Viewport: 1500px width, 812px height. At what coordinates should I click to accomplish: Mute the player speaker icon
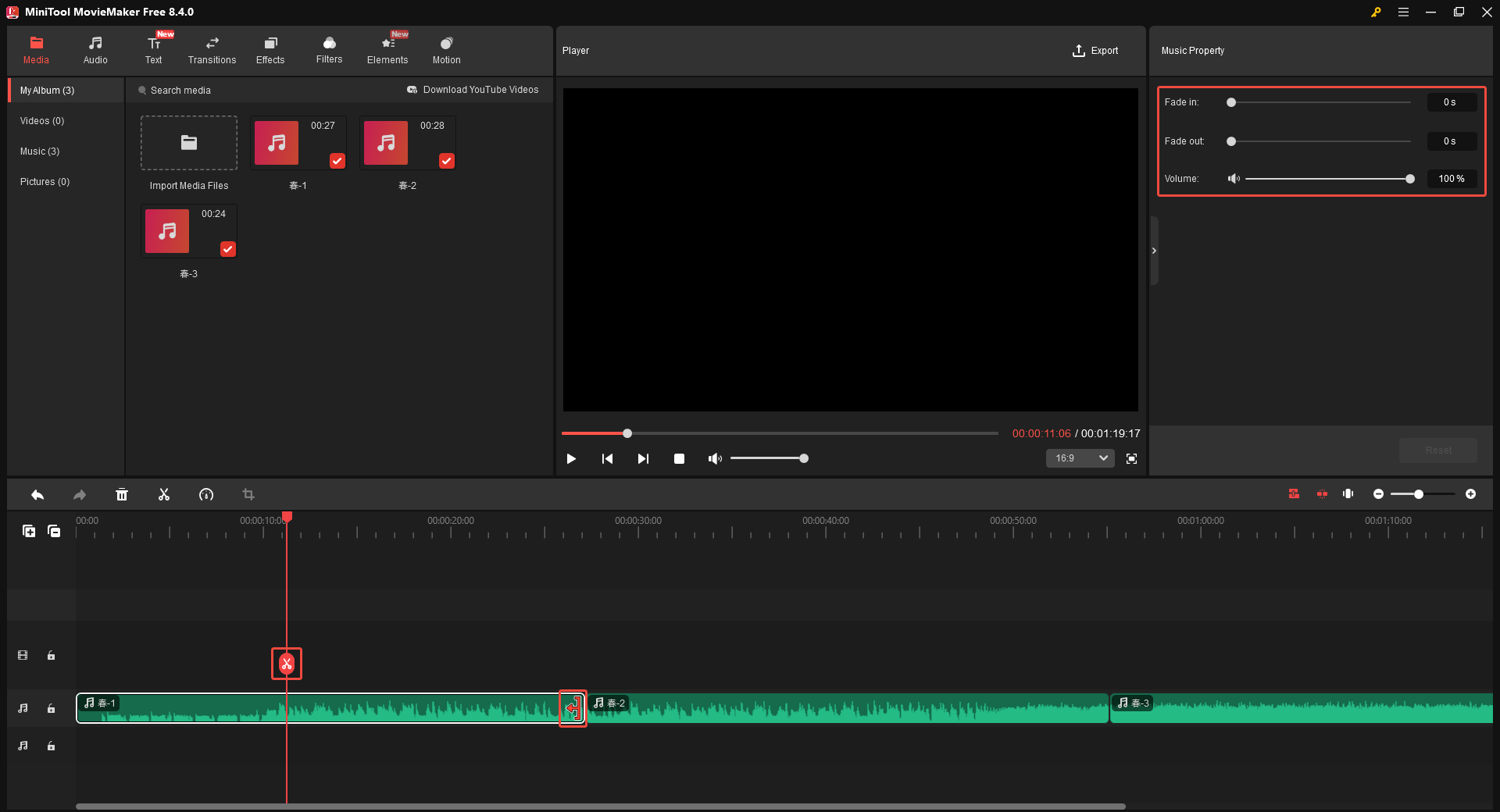714,458
